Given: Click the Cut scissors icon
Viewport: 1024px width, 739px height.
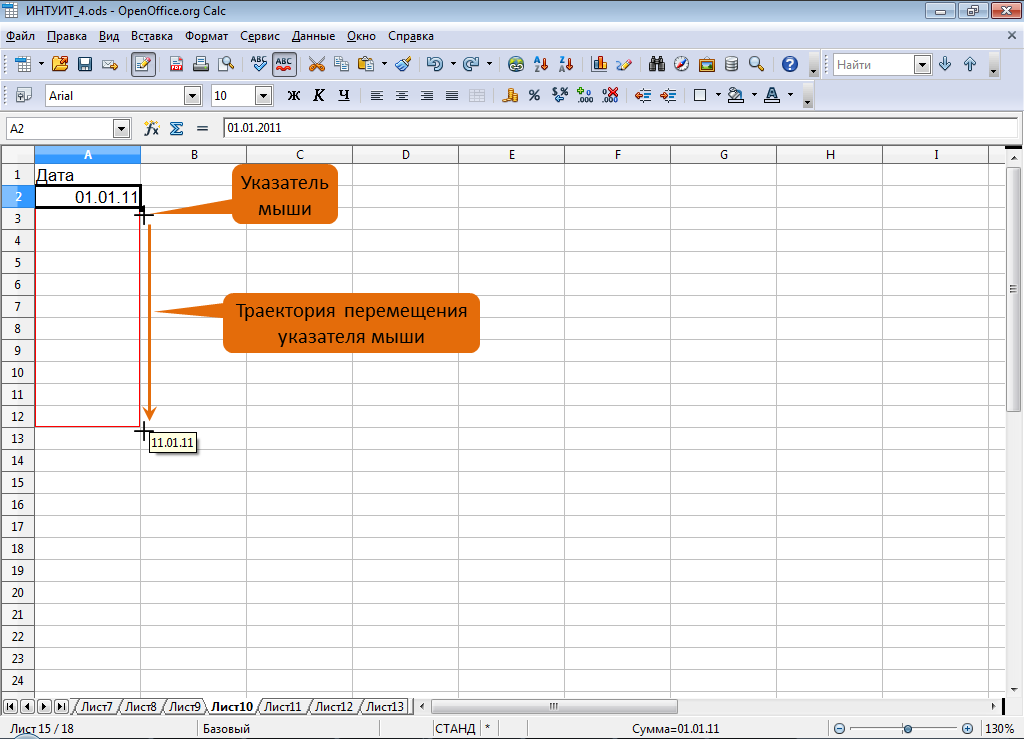Looking at the screenshot, I should [x=317, y=64].
